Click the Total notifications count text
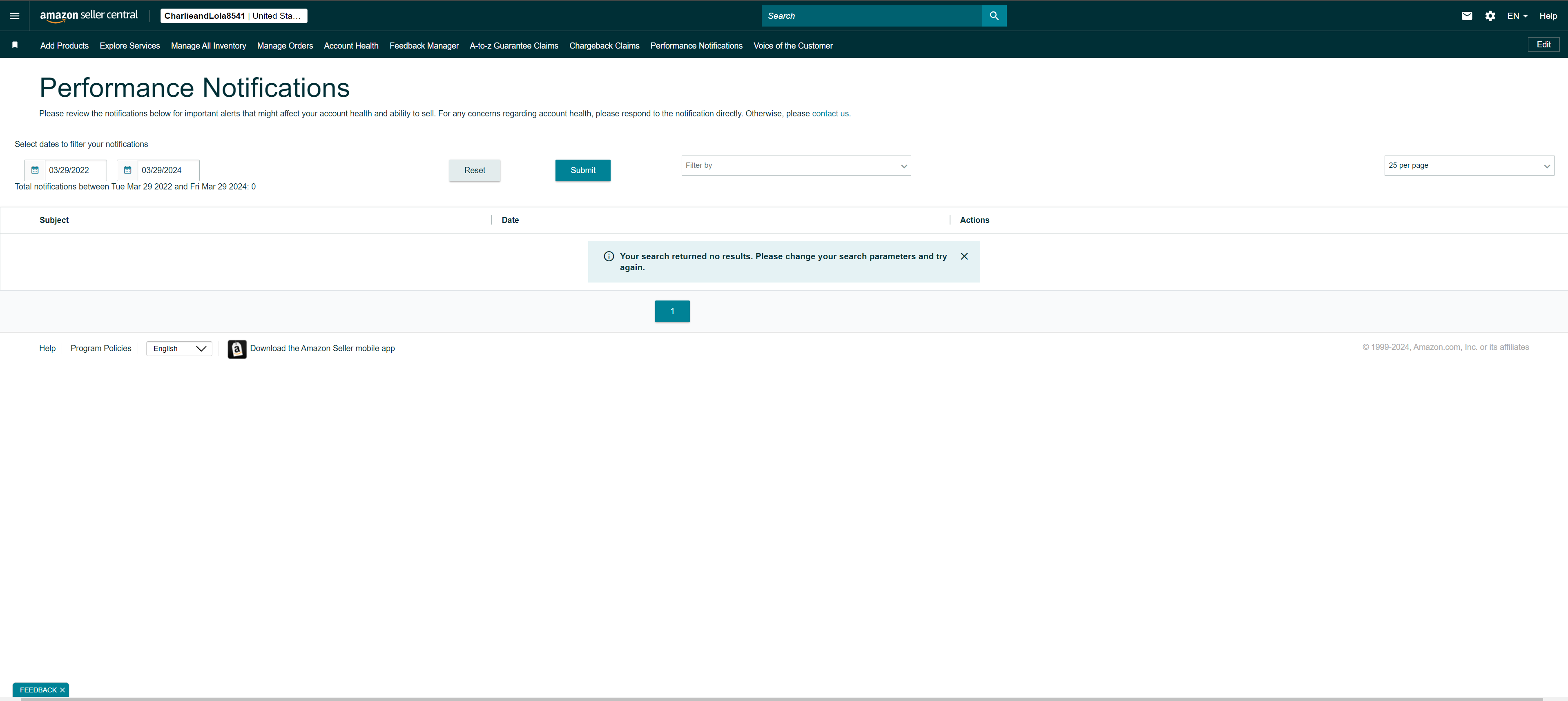The image size is (1568, 701). [x=135, y=187]
